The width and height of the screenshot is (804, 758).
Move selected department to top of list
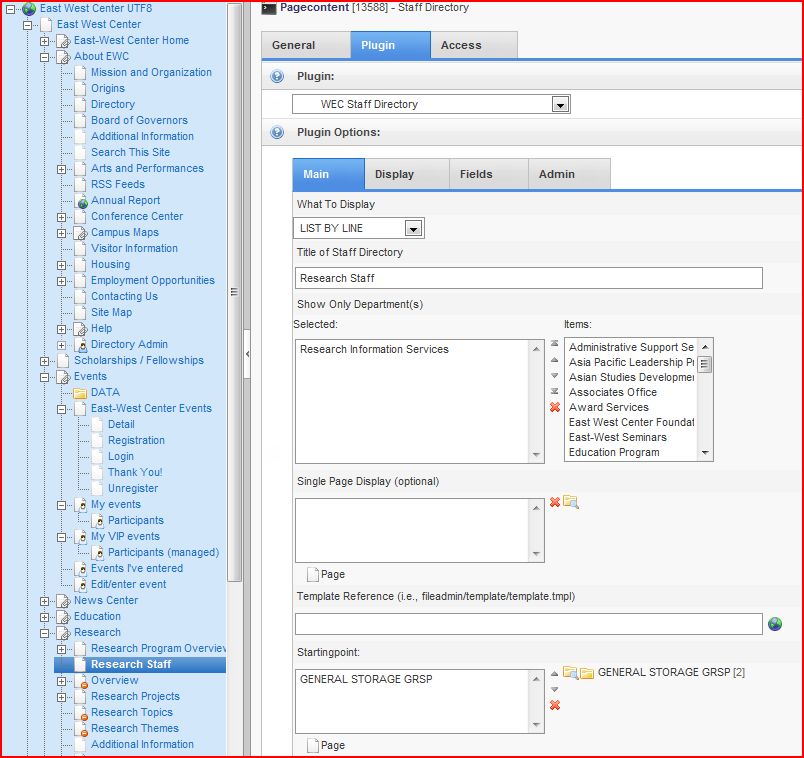pos(554,344)
